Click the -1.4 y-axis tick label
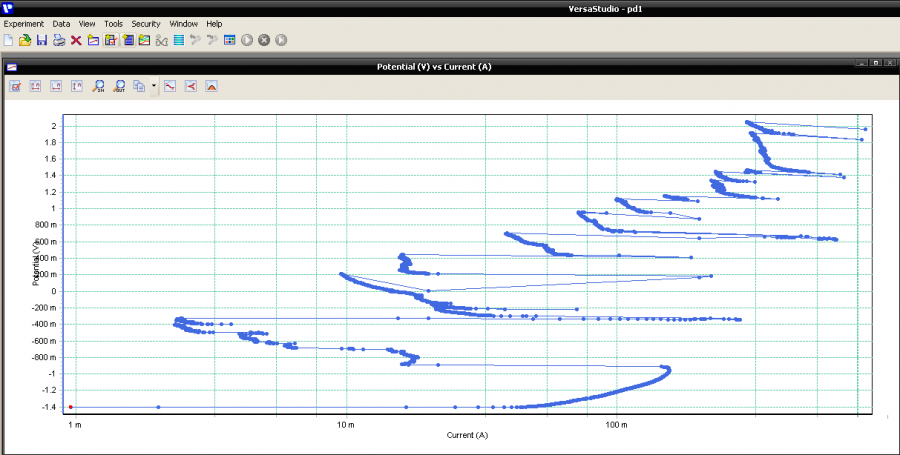The image size is (900, 455). (49, 407)
